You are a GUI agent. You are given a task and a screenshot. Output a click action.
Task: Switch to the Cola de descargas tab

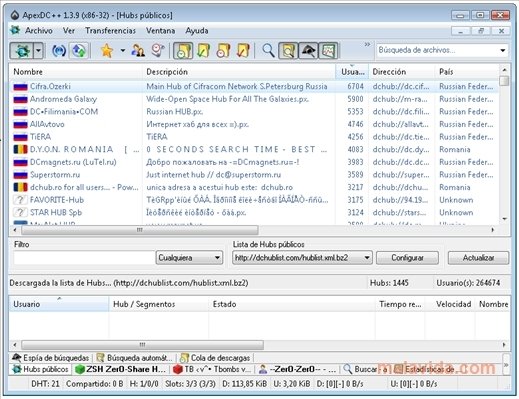click(215, 358)
